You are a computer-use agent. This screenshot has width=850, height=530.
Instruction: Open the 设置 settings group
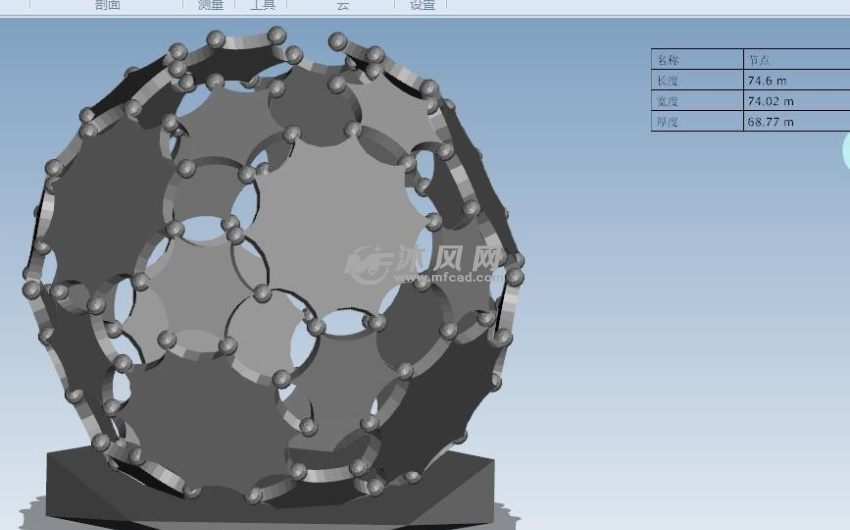click(423, 5)
